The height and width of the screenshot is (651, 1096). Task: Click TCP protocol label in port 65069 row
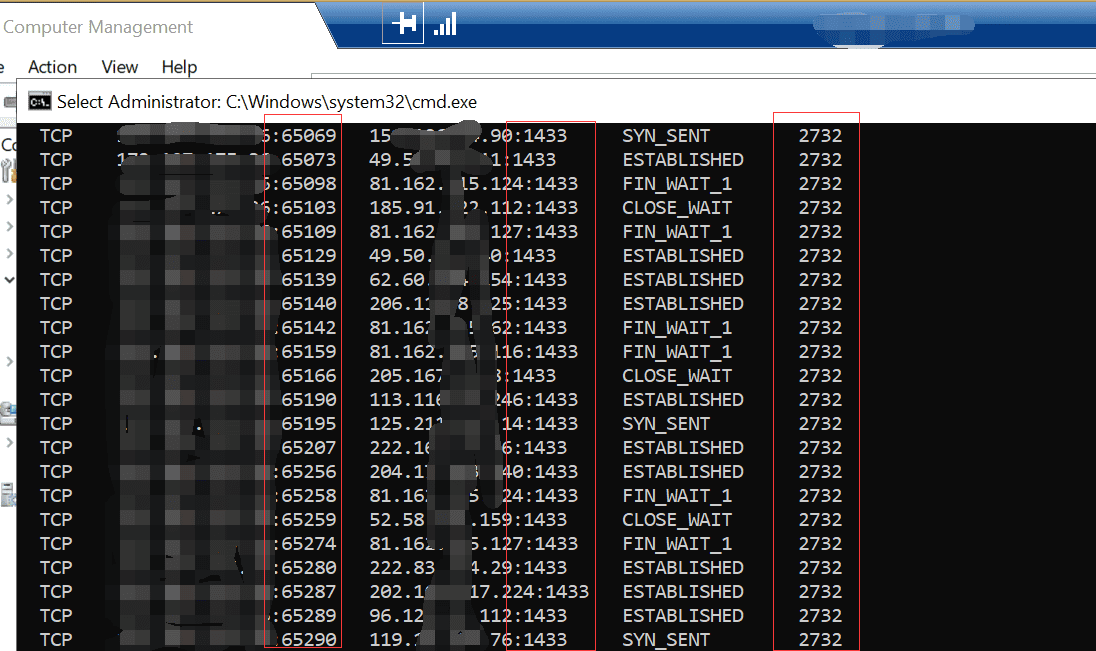point(56,136)
